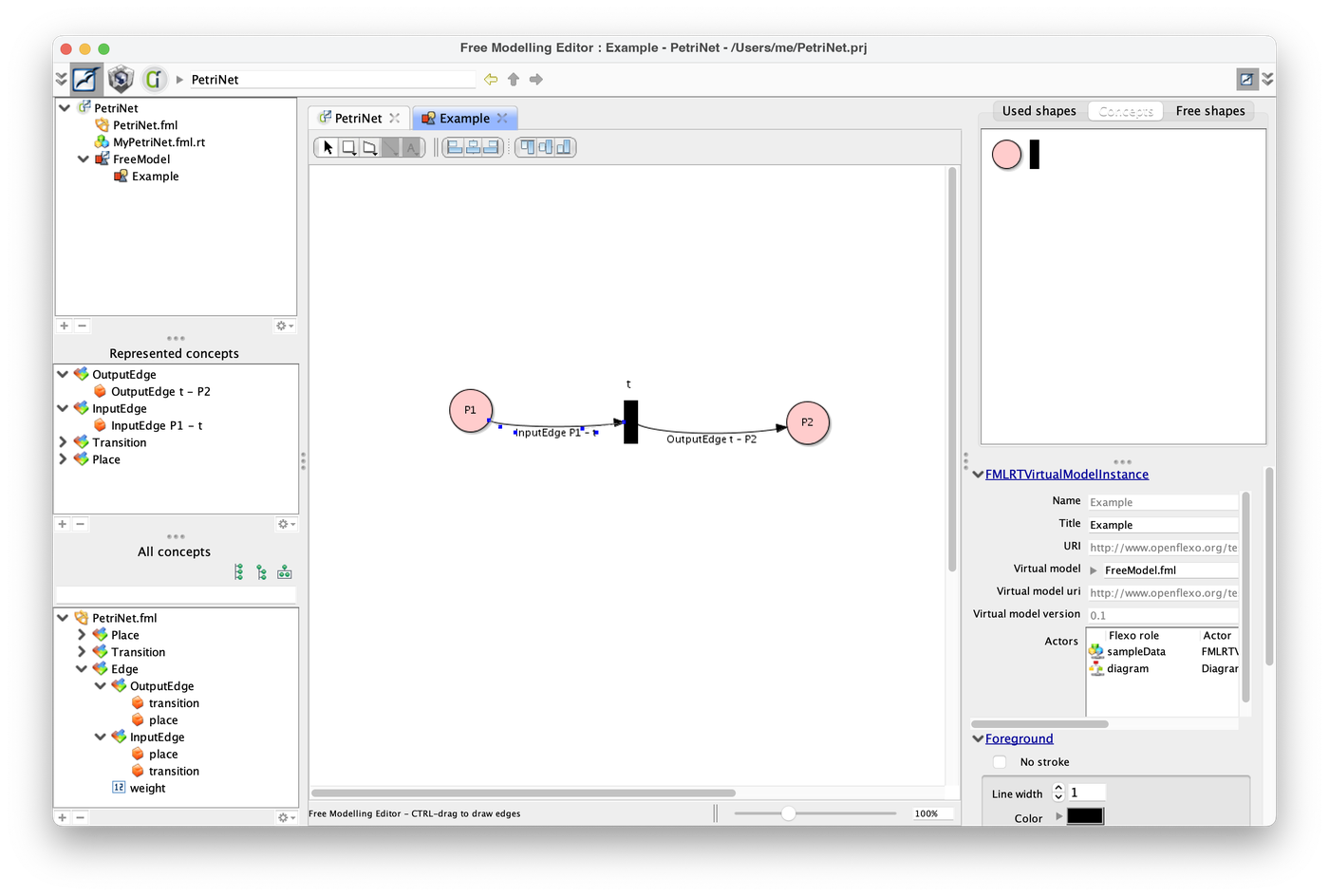Viewport: 1329px width, 896px height.
Task: Open the Free Modelling perspective icon
Action: pos(86,79)
